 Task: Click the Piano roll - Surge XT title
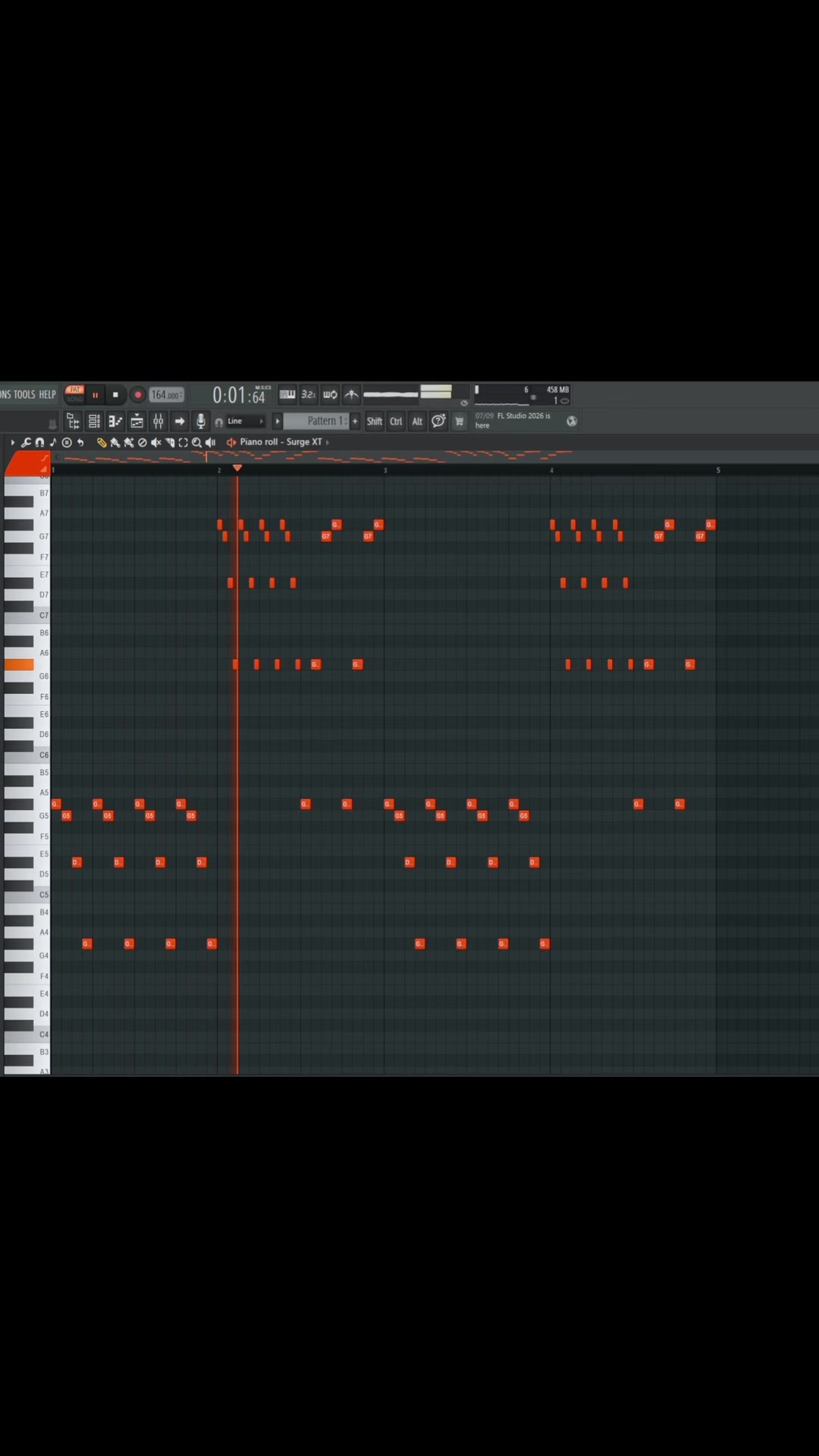[x=281, y=442]
